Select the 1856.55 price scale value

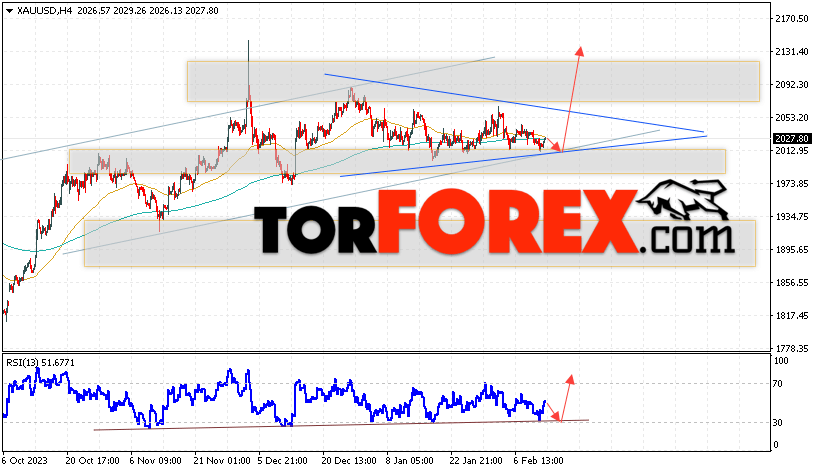pos(792,283)
